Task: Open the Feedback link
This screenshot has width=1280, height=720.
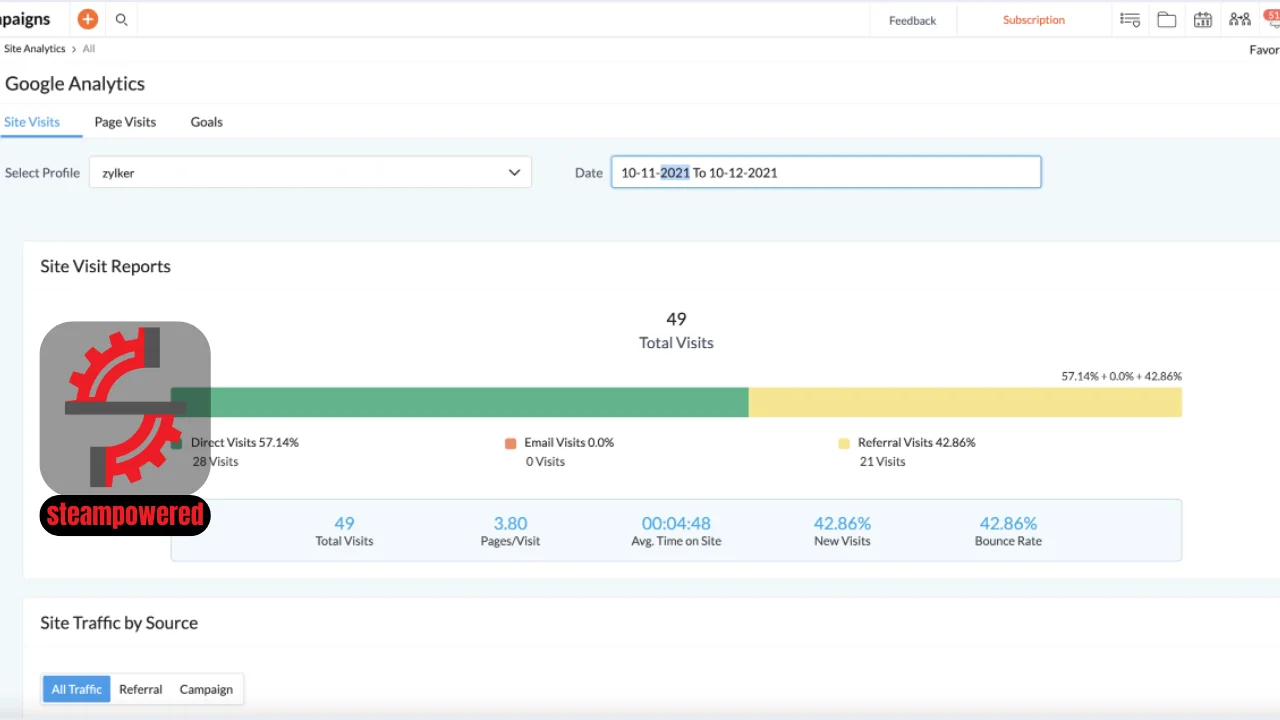Action: pos(912,20)
